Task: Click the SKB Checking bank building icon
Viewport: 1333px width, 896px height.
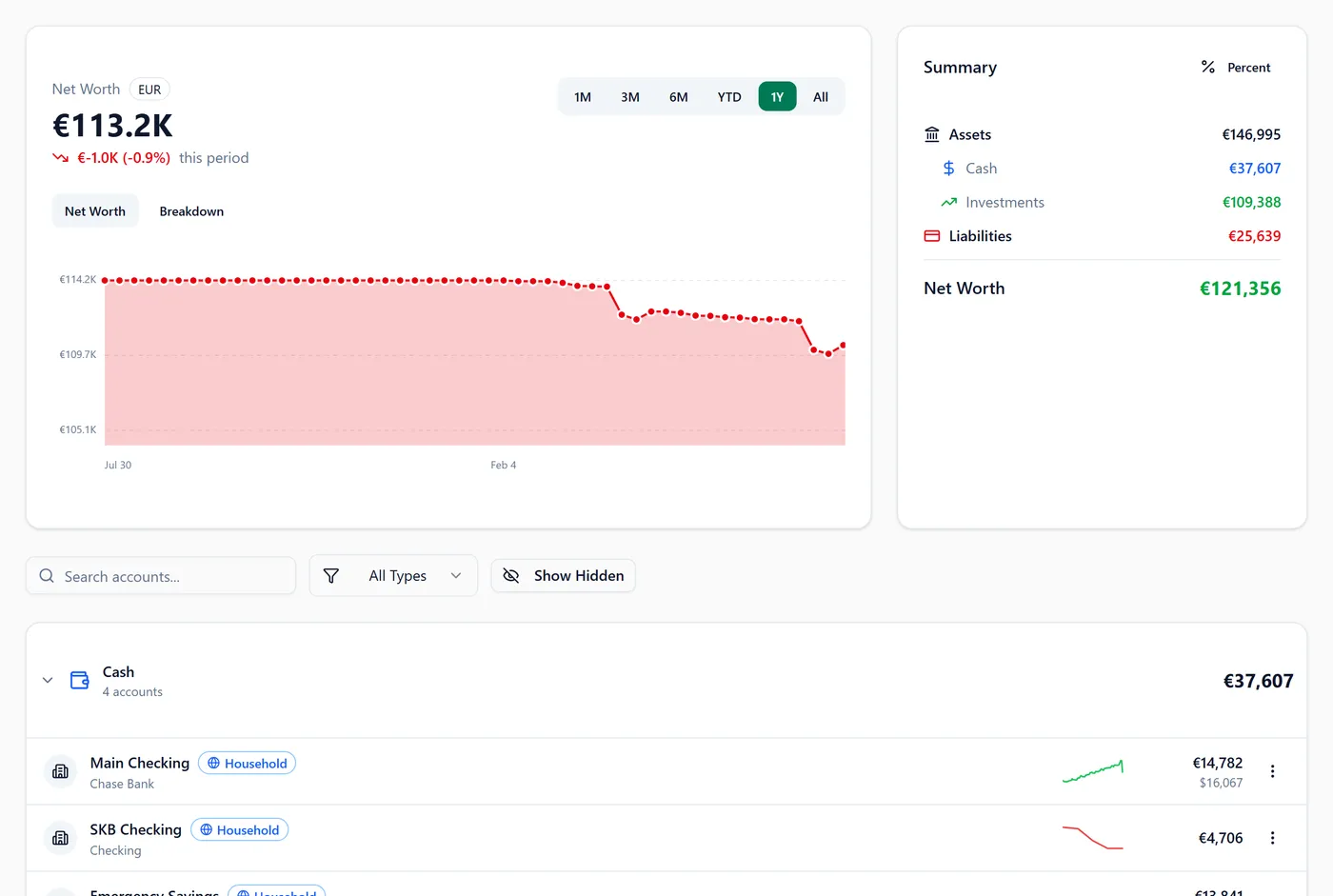Action: (60, 838)
